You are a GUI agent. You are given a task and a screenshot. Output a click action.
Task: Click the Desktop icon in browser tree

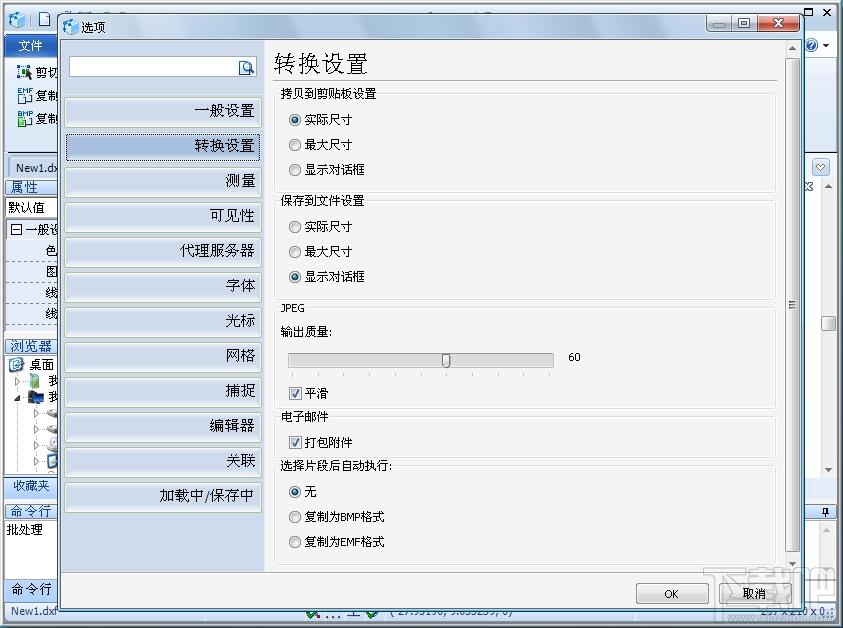[17, 365]
